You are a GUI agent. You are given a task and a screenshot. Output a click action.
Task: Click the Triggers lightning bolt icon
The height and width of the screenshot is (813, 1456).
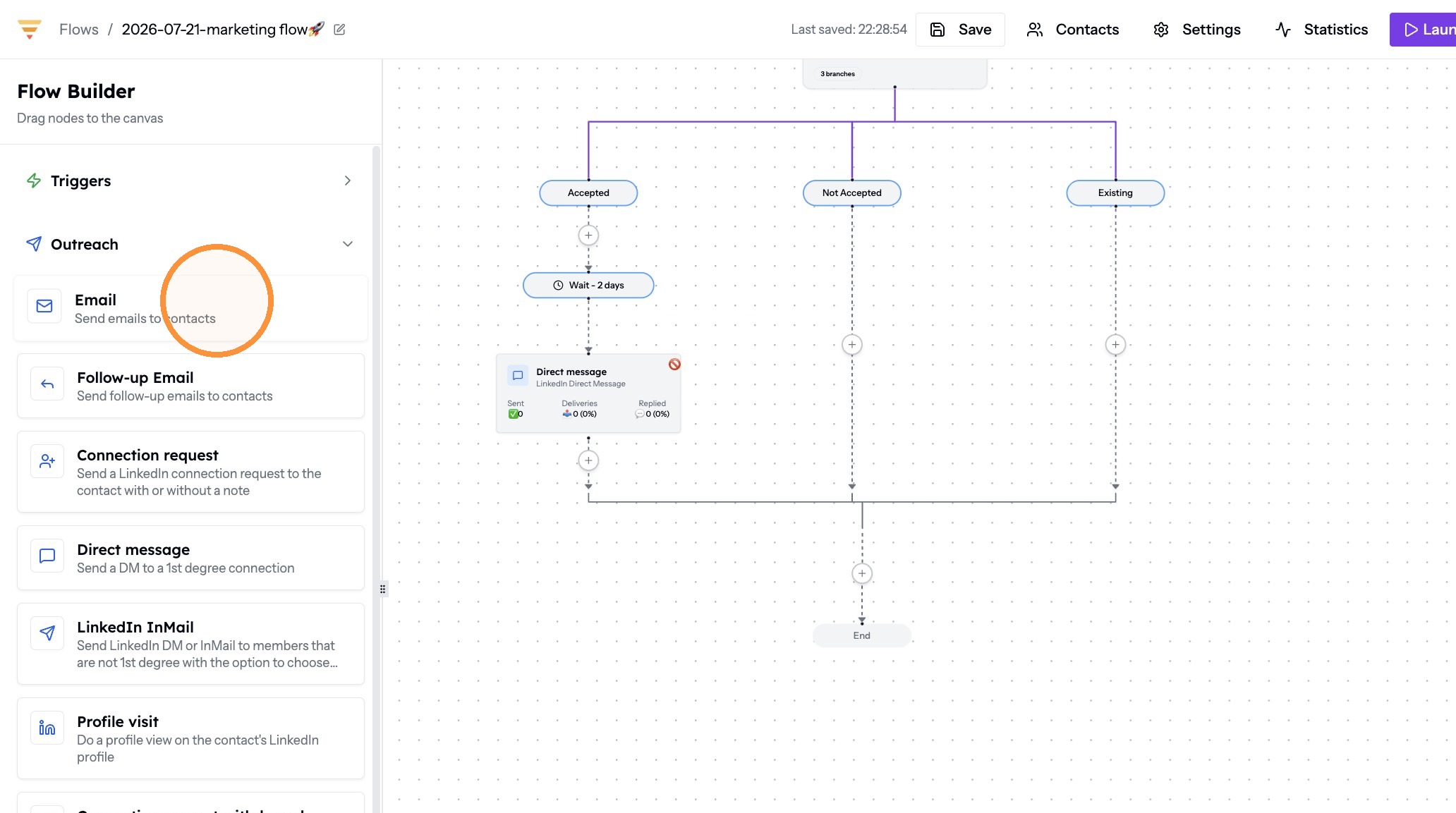pos(34,181)
